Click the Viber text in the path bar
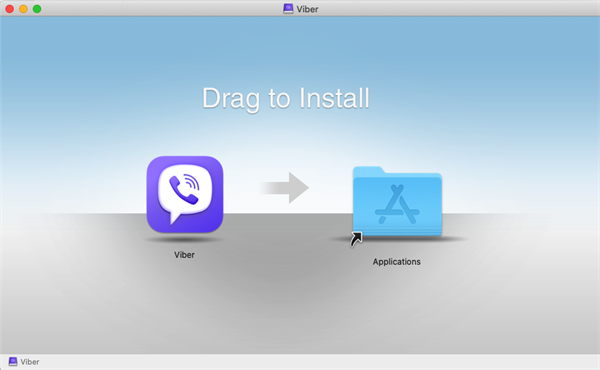The width and height of the screenshot is (600, 370). [30, 362]
